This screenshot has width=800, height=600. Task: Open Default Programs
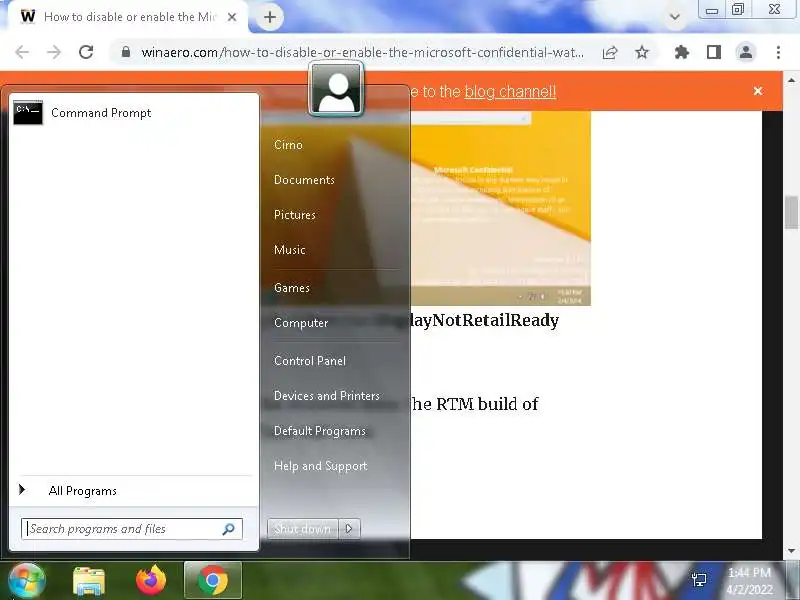319,431
